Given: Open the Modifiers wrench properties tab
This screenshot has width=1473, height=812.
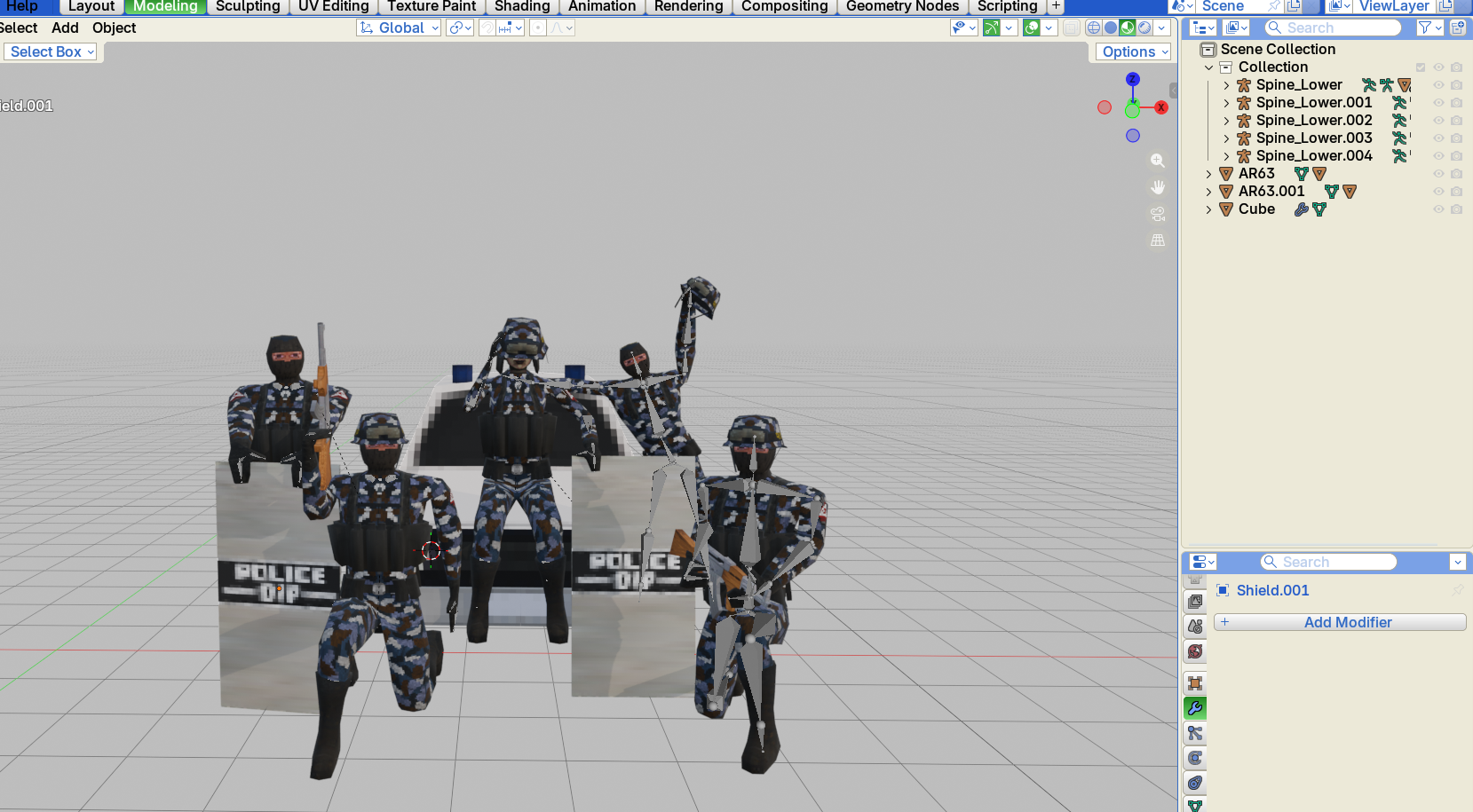Looking at the screenshot, I should pyautogui.click(x=1195, y=708).
